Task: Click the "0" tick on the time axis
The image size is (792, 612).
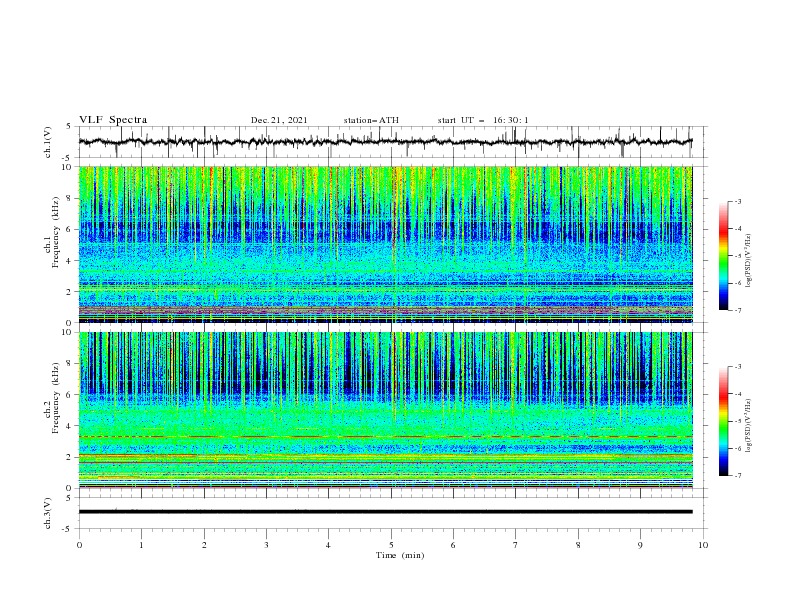Action: tap(79, 545)
